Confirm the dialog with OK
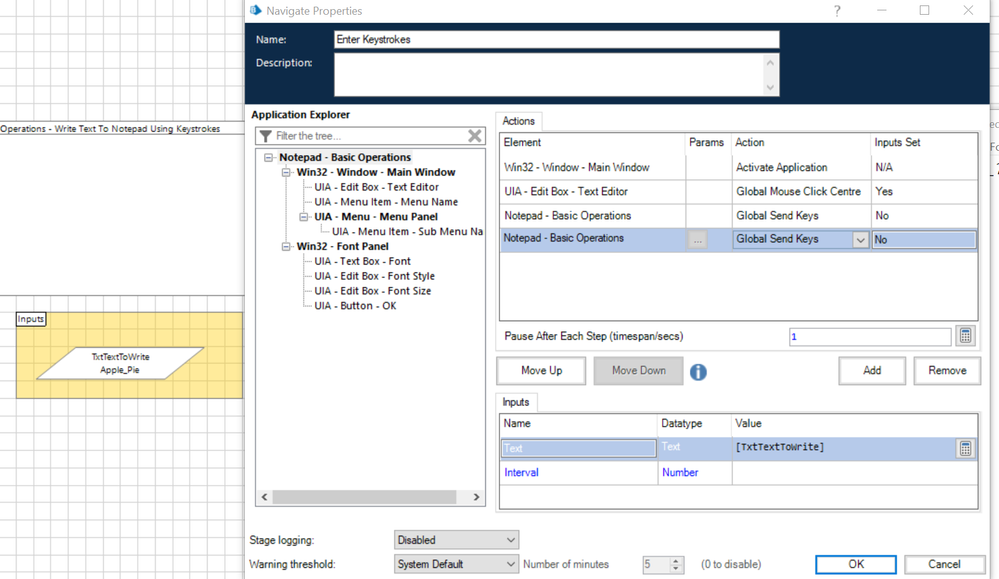Image resolution: width=999 pixels, height=579 pixels. point(855,564)
